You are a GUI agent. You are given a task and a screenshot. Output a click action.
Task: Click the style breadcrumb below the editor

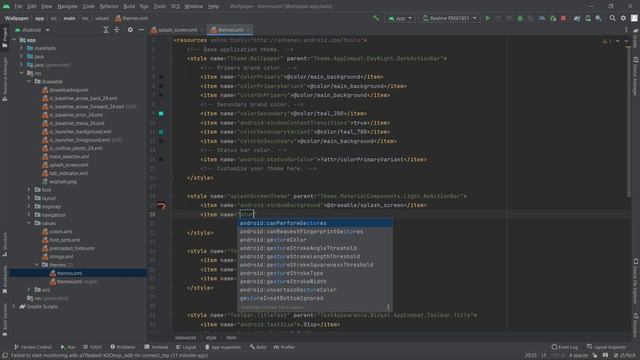(x=211, y=338)
